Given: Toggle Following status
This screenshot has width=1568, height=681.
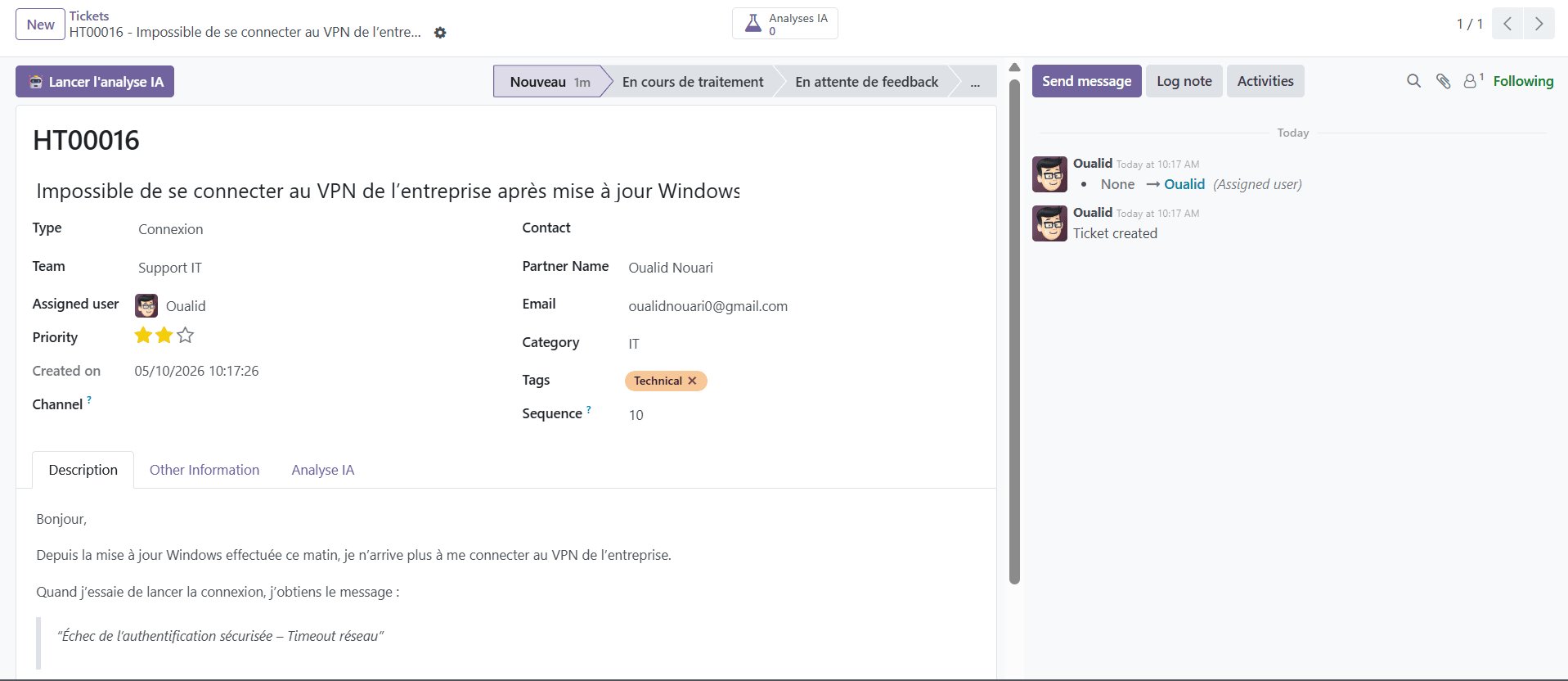Looking at the screenshot, I should [x=1523, y=81].
